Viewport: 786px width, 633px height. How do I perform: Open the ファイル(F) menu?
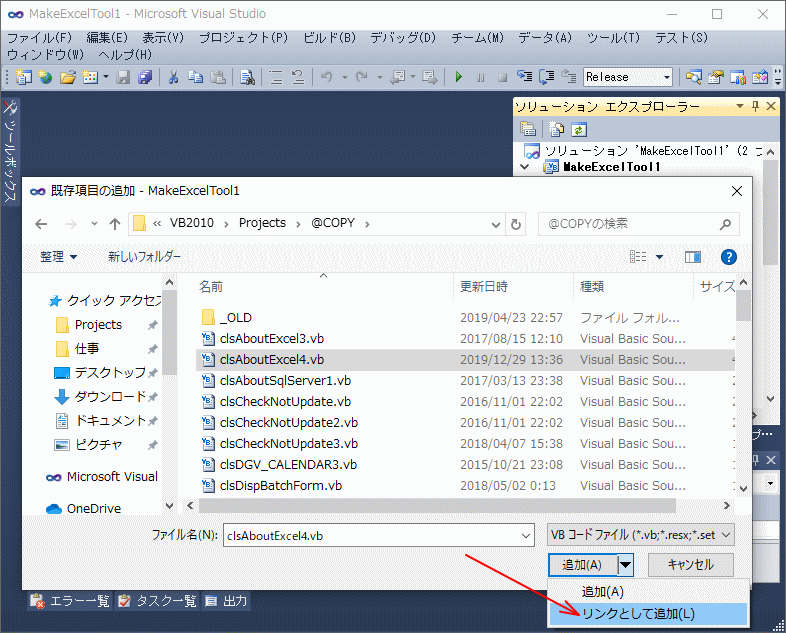[x=39, y=38]
